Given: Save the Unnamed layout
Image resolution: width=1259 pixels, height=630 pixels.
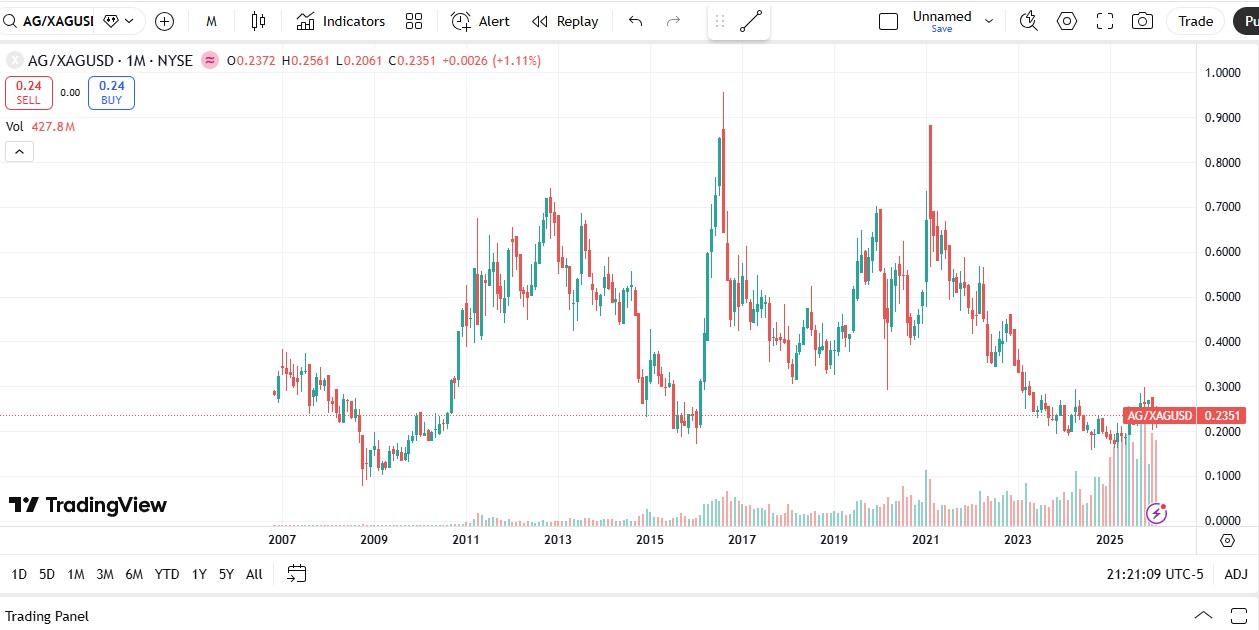Looking at the screenshot, I should pos(942,29).
